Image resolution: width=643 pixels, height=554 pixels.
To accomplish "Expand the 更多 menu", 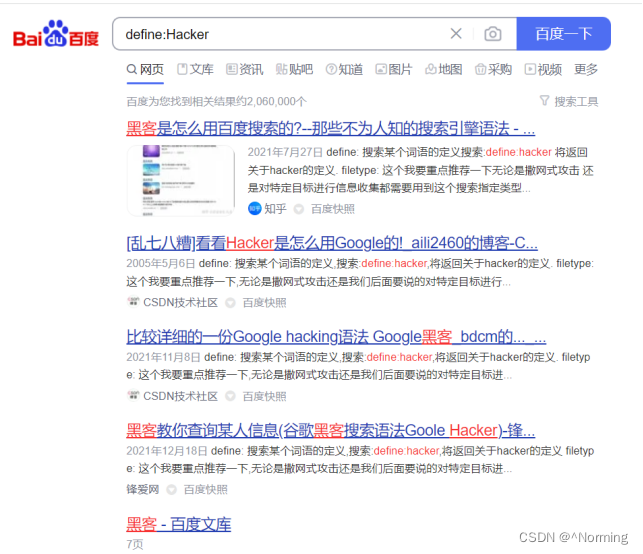I will pos(586,69).
